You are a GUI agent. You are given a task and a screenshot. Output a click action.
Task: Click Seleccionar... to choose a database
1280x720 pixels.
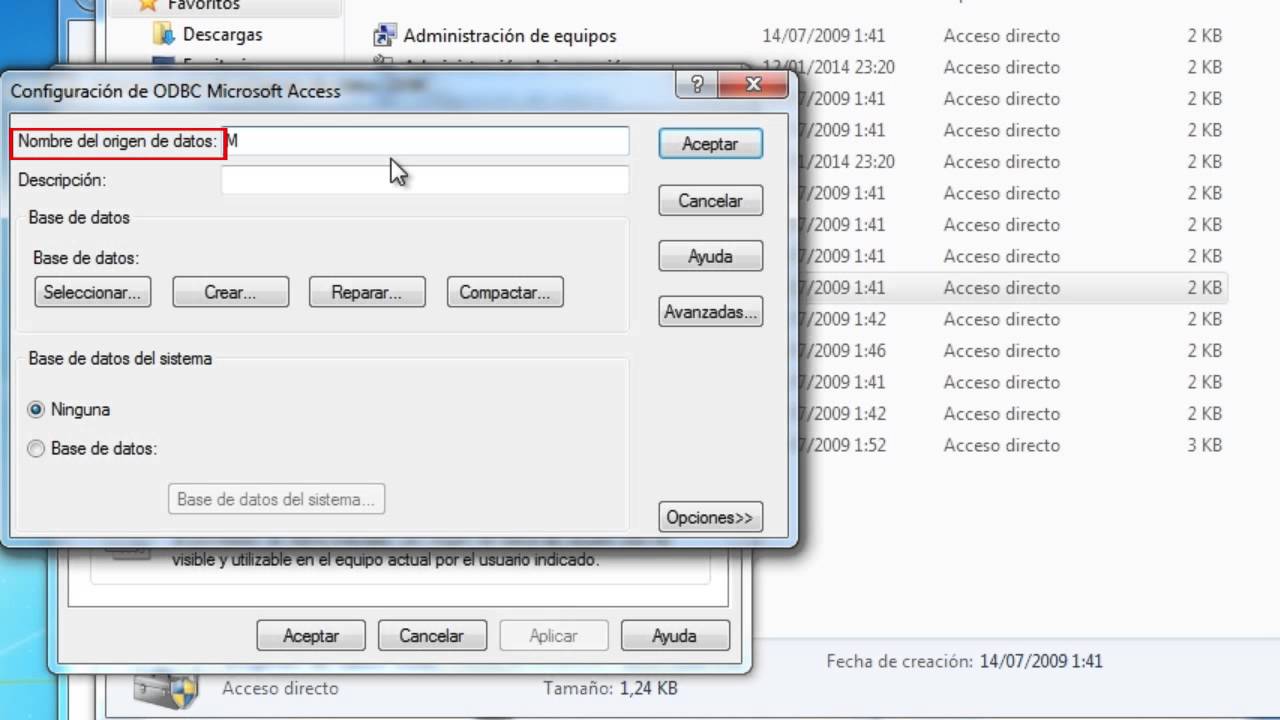pyautogui.click(x=92, y=293)
